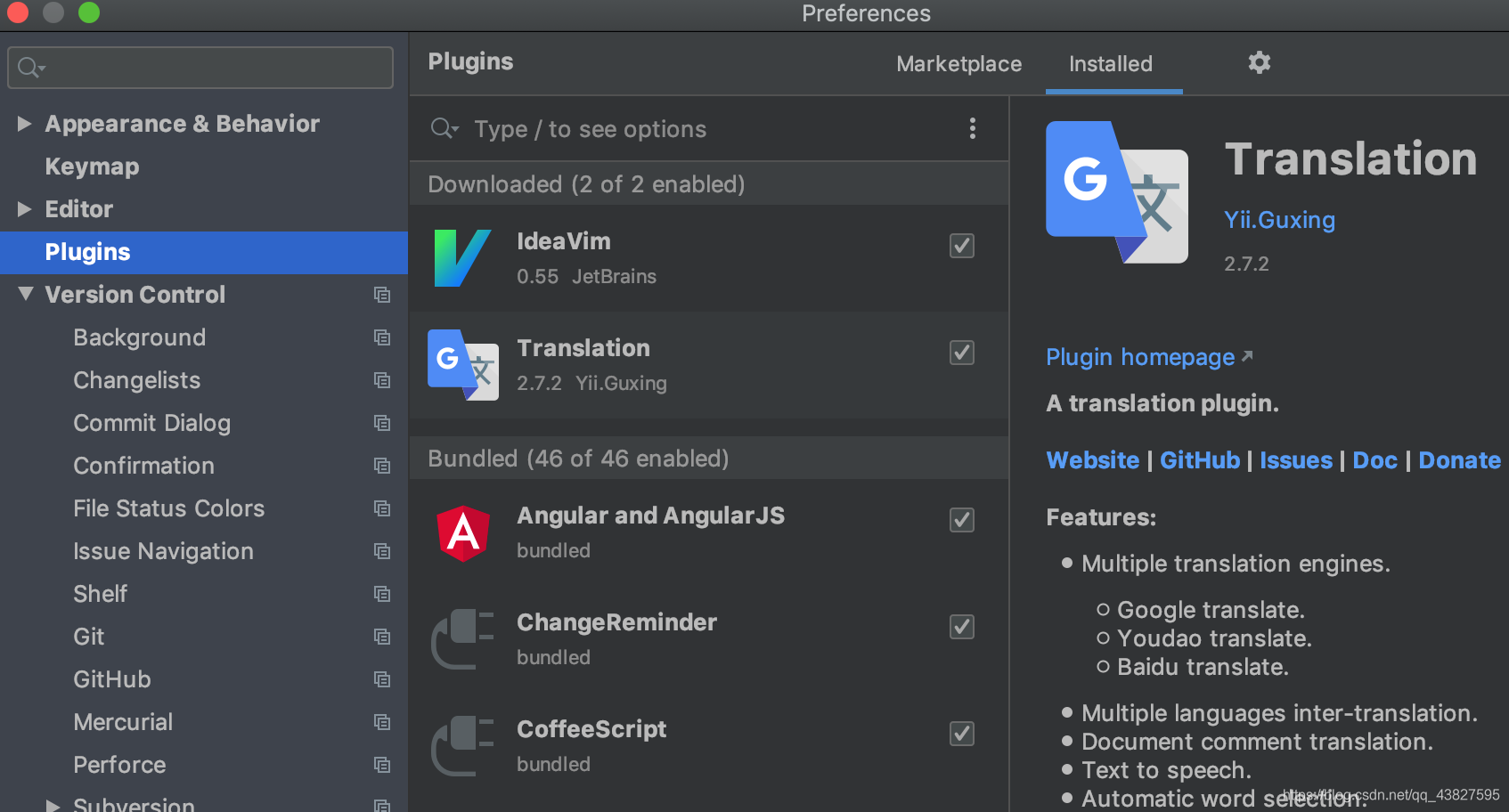Click the Downloaded section header

click(709, 184)
